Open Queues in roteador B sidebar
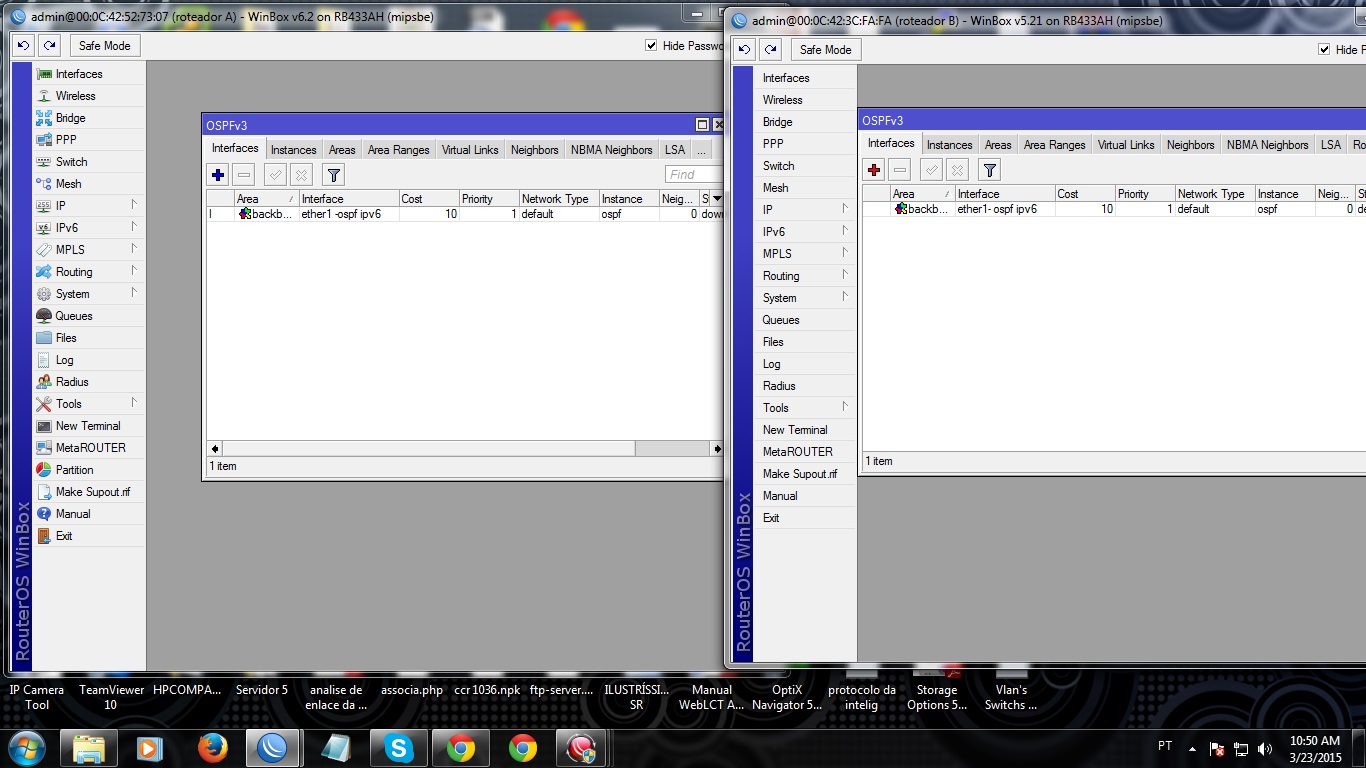This screenshot has width=1366, height=768. [805, 320]
